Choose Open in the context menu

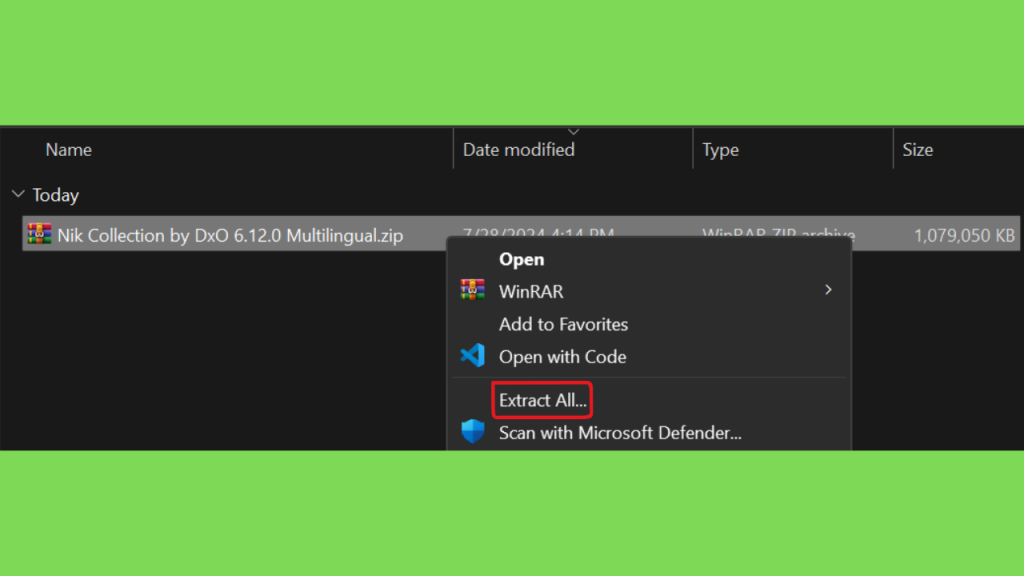pos(521,259)
